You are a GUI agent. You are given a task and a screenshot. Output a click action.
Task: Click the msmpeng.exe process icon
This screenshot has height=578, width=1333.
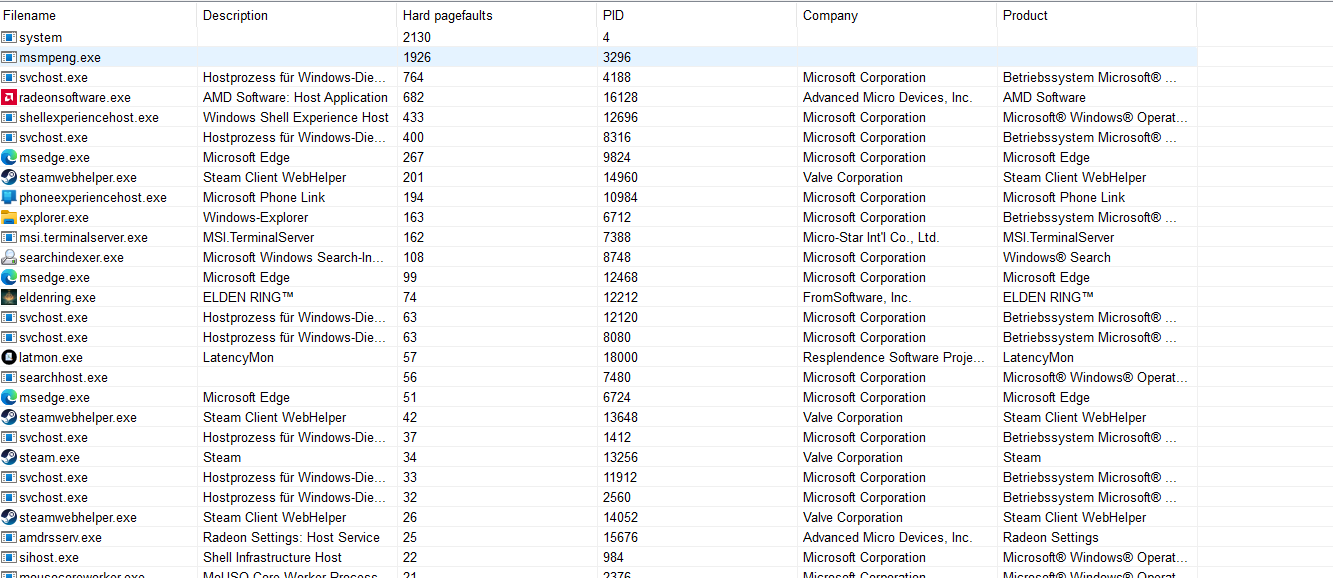(x=9, y=57)
